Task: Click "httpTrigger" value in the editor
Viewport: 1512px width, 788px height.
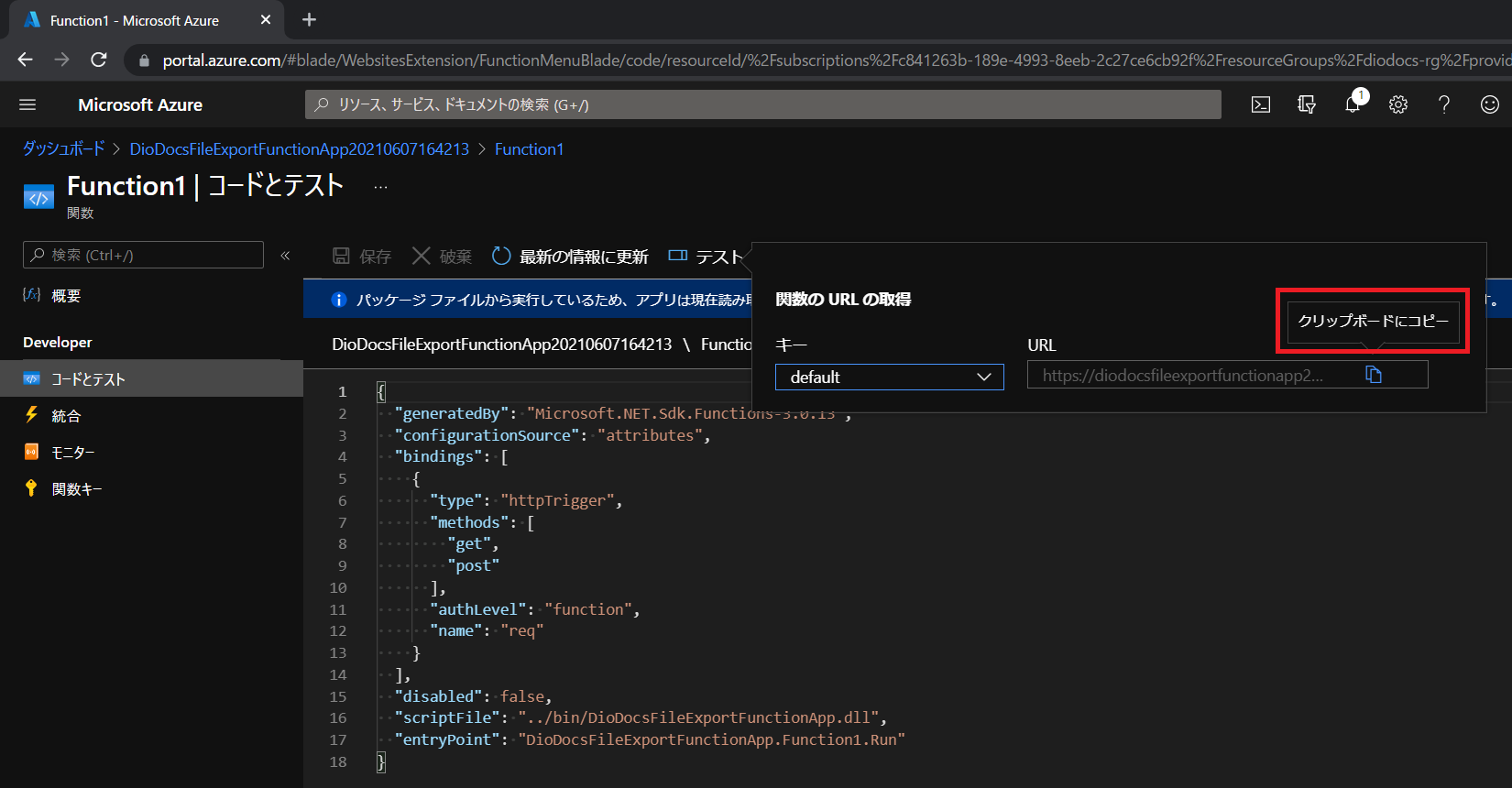Action: (558, 500)
